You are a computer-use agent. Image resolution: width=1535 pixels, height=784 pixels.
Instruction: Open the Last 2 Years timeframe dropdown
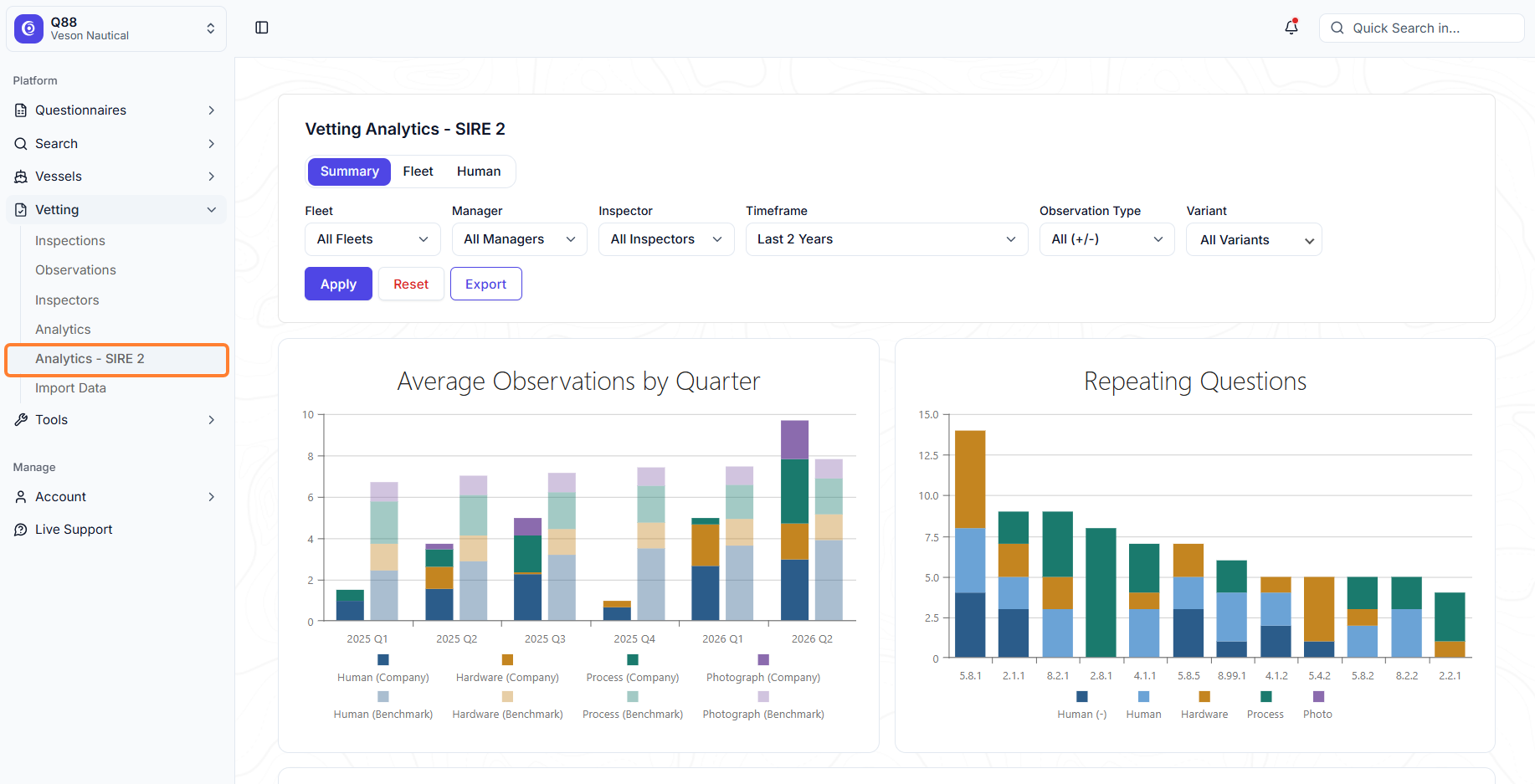tap(886, 239)
